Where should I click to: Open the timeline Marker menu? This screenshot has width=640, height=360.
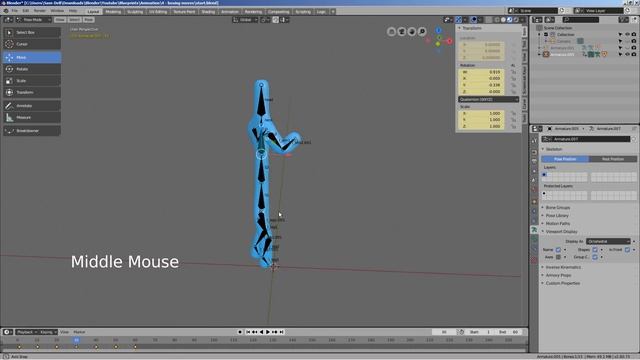coord(79,332)
